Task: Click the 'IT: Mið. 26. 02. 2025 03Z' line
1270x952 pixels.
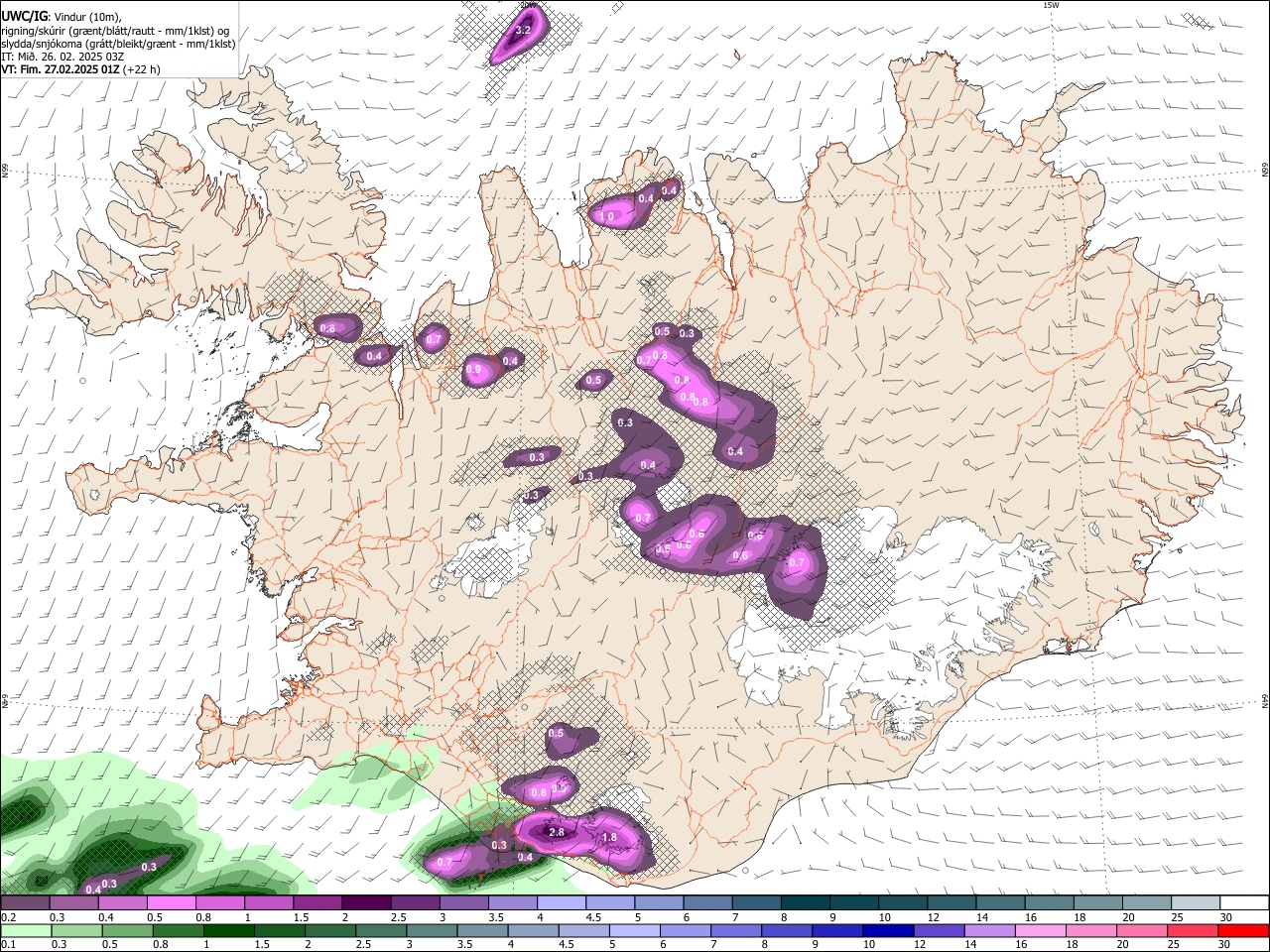Action: tap(61, 57)
